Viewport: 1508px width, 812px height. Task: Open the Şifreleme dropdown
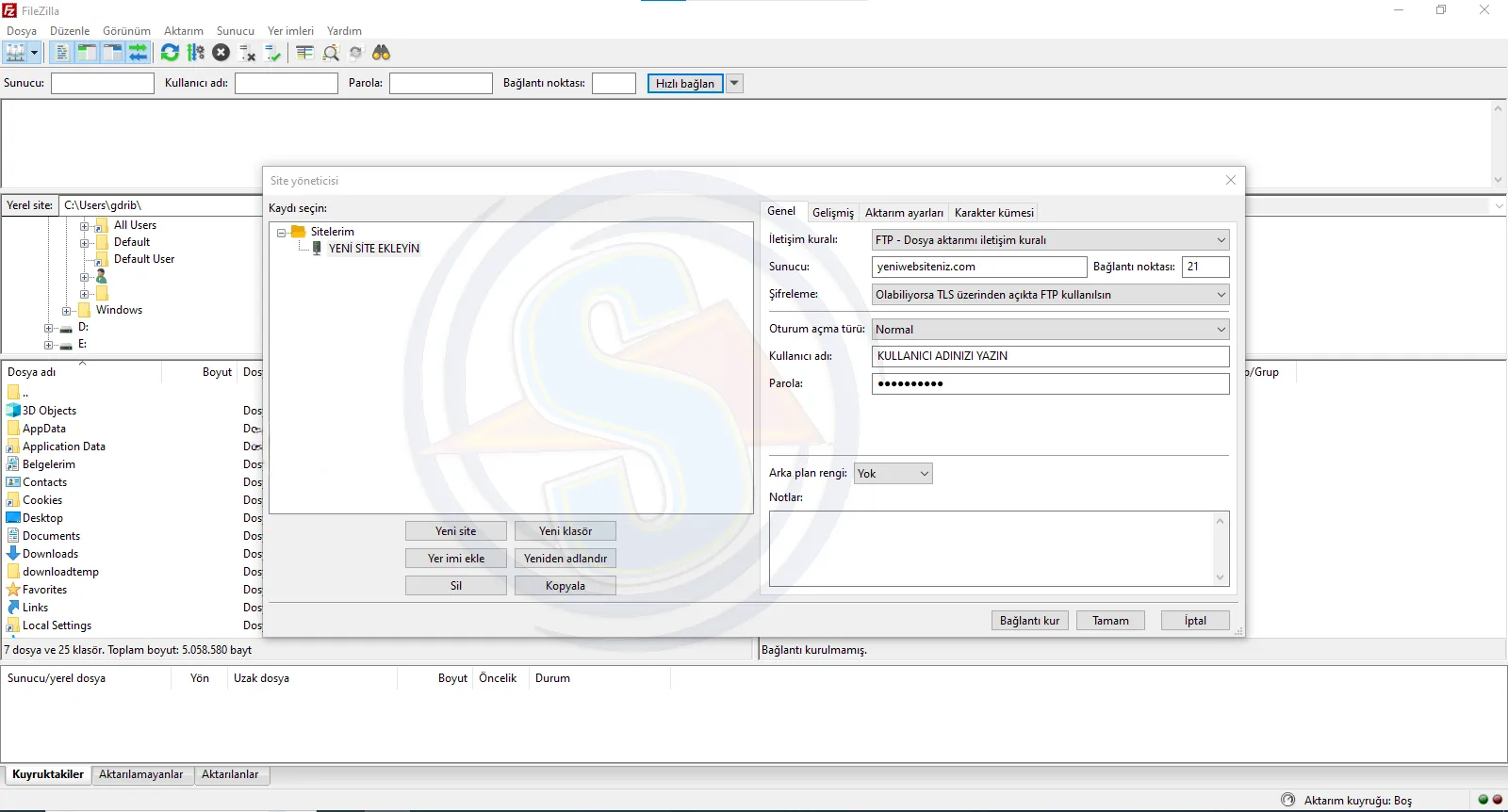point(1050,295)
